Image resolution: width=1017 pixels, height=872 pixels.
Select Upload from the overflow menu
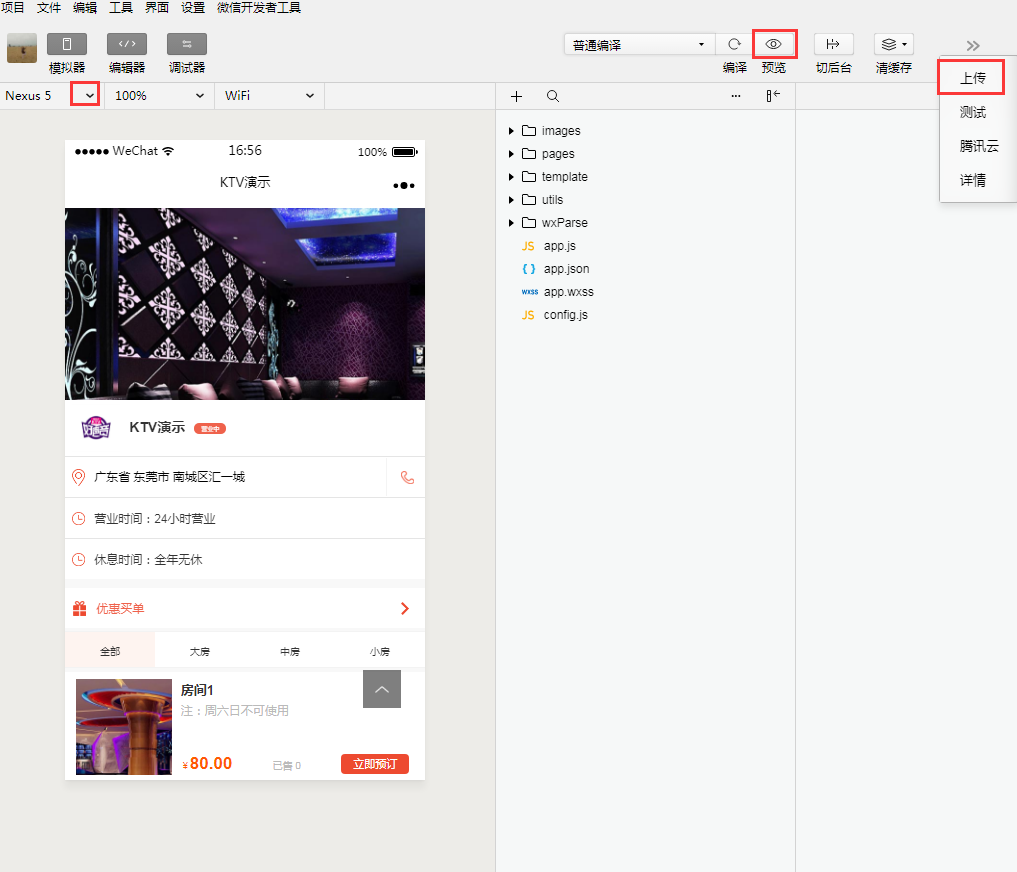pyautogui.click(x=972, y=78)
